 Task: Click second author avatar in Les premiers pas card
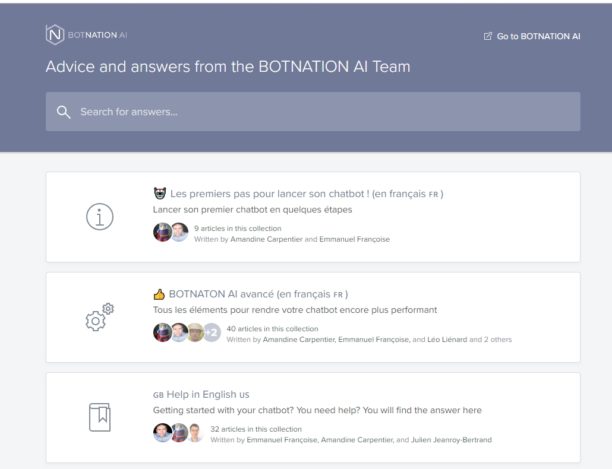(180, 233)
